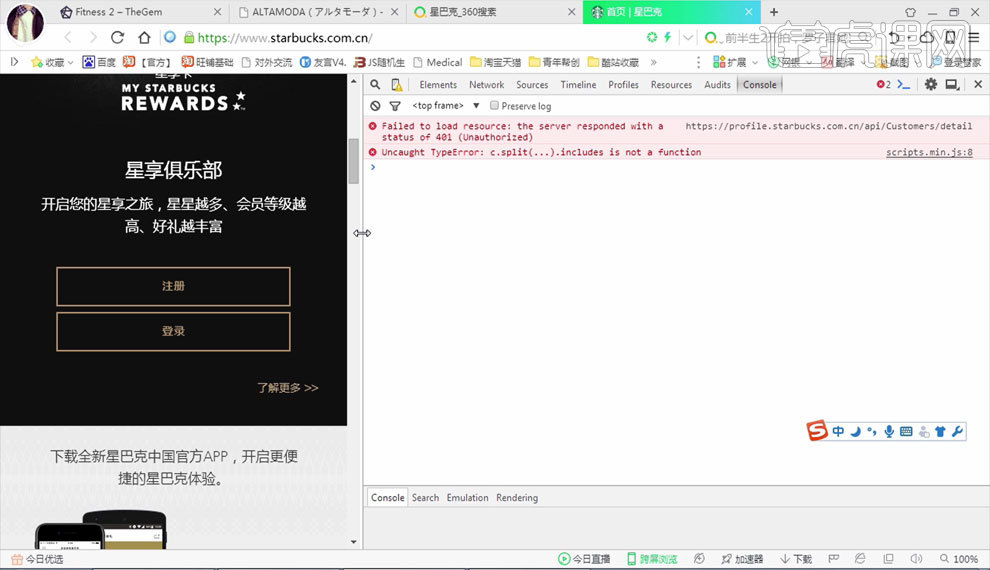Open 下载 downloads in status bar
Screen dimensions: 990x570
point(796,559)
